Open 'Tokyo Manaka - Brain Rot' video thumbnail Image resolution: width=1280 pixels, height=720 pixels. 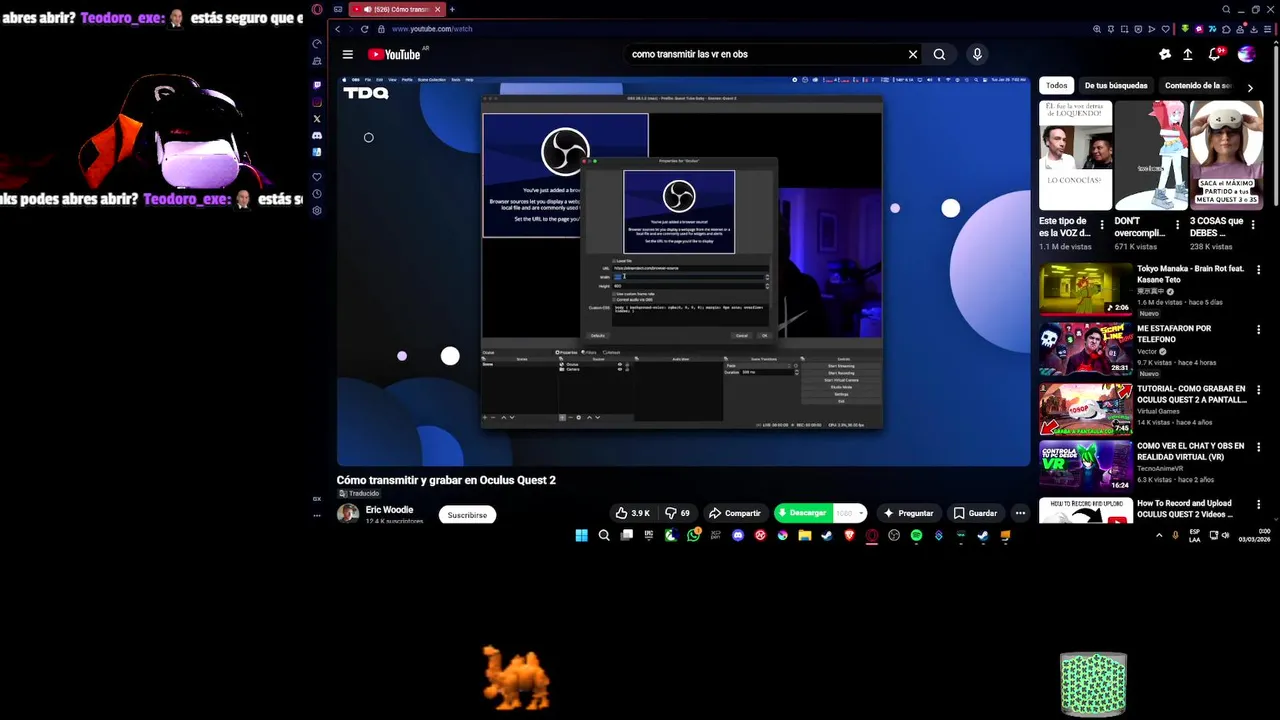pos(1085,289)
